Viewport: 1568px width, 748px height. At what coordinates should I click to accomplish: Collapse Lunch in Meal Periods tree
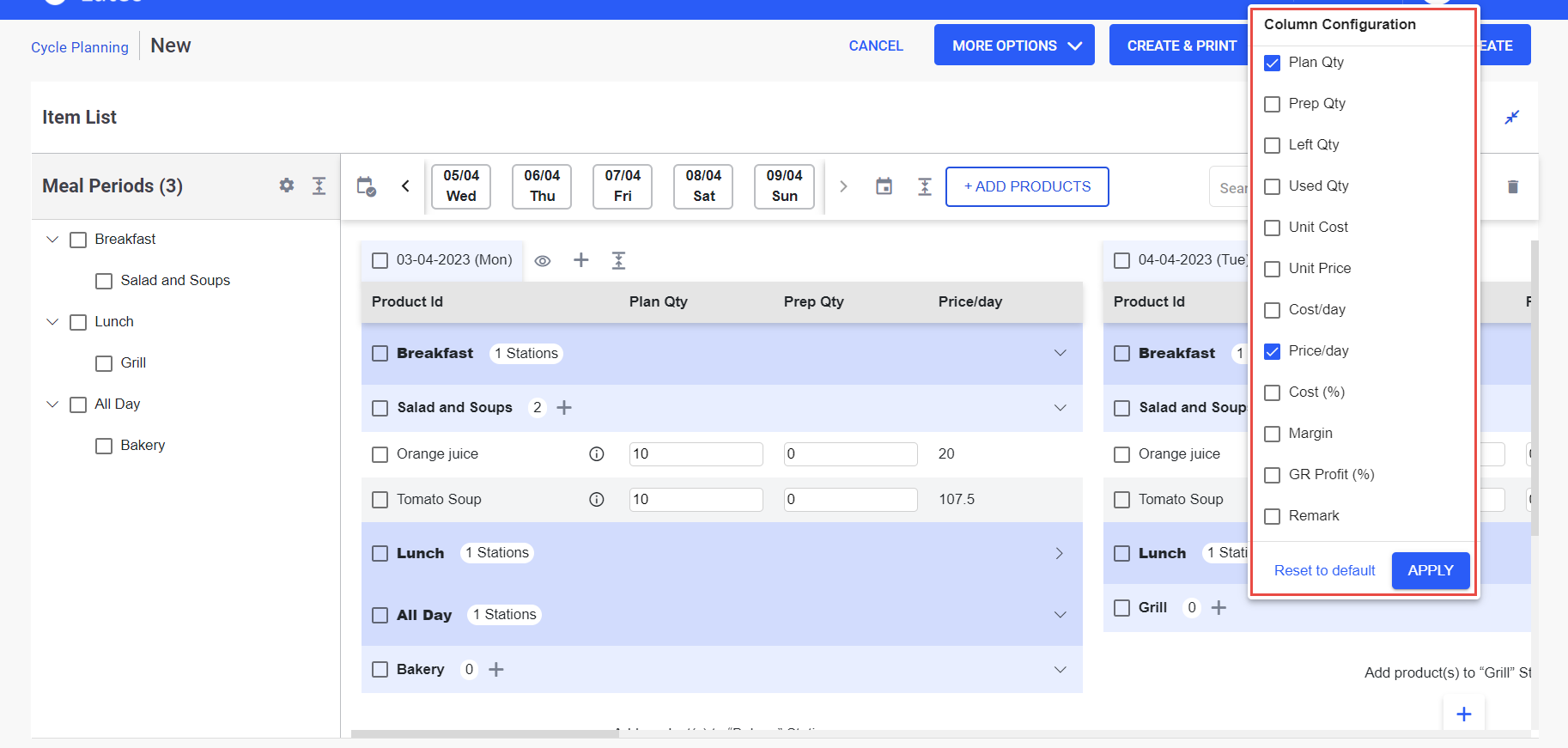52,321
